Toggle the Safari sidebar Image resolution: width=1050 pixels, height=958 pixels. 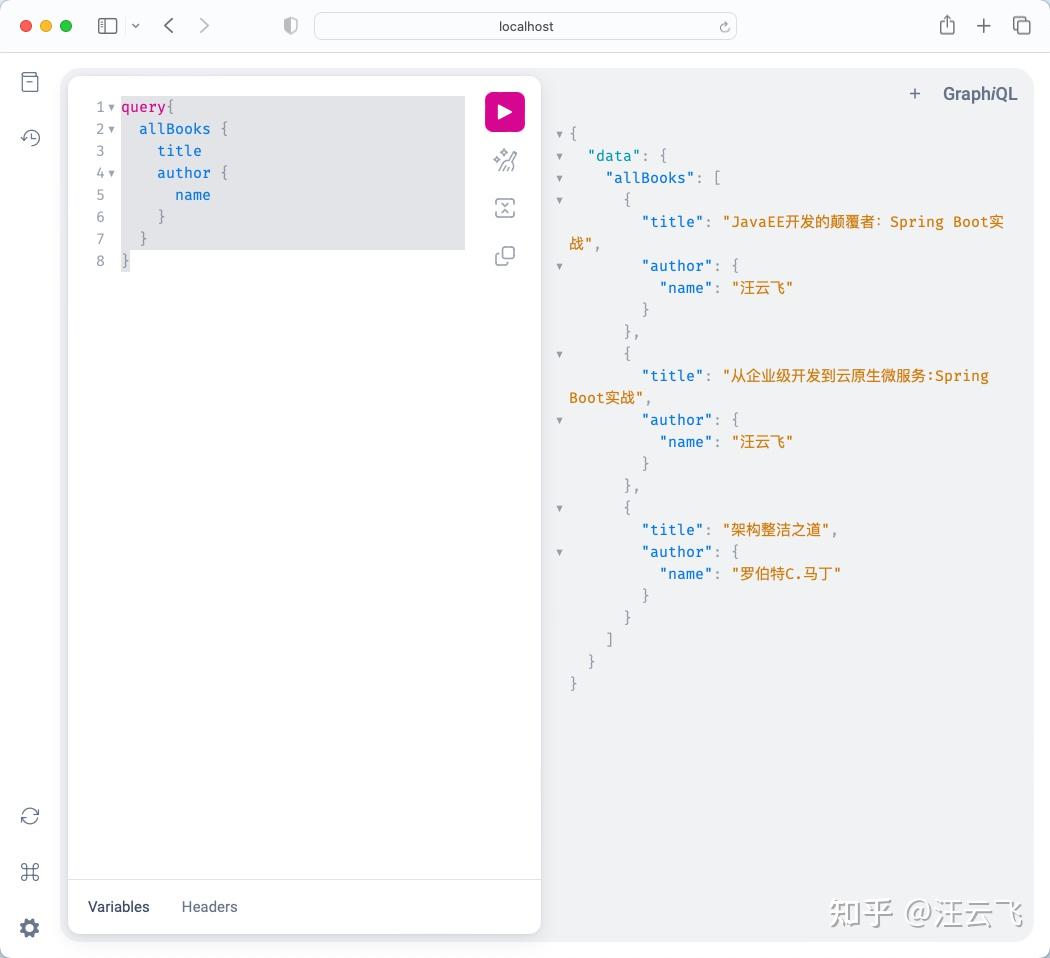pyautogui.click(x=107, y=25)
